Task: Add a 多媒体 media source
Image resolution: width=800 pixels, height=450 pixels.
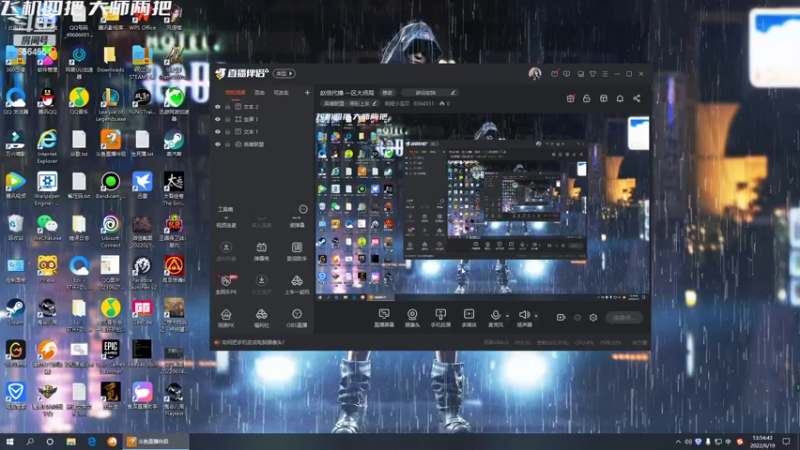Action: pos(469,317)
